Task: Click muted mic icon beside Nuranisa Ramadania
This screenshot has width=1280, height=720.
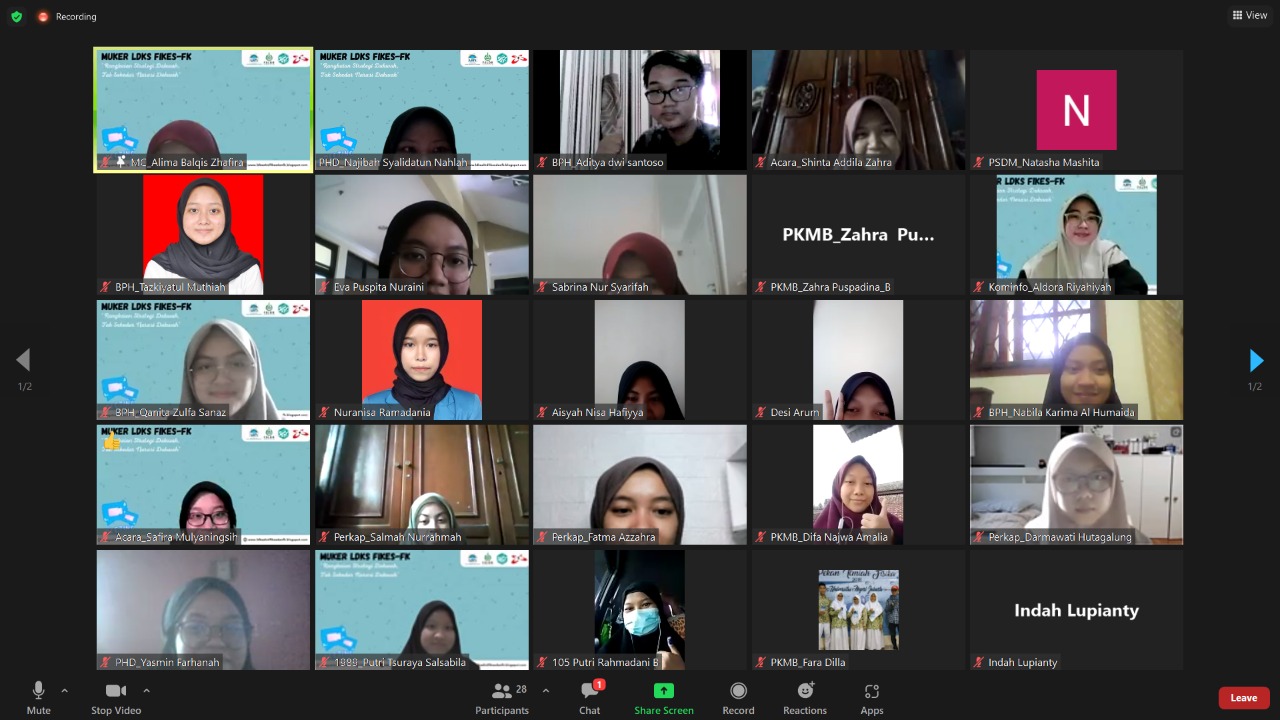Action: pos(324,412)
